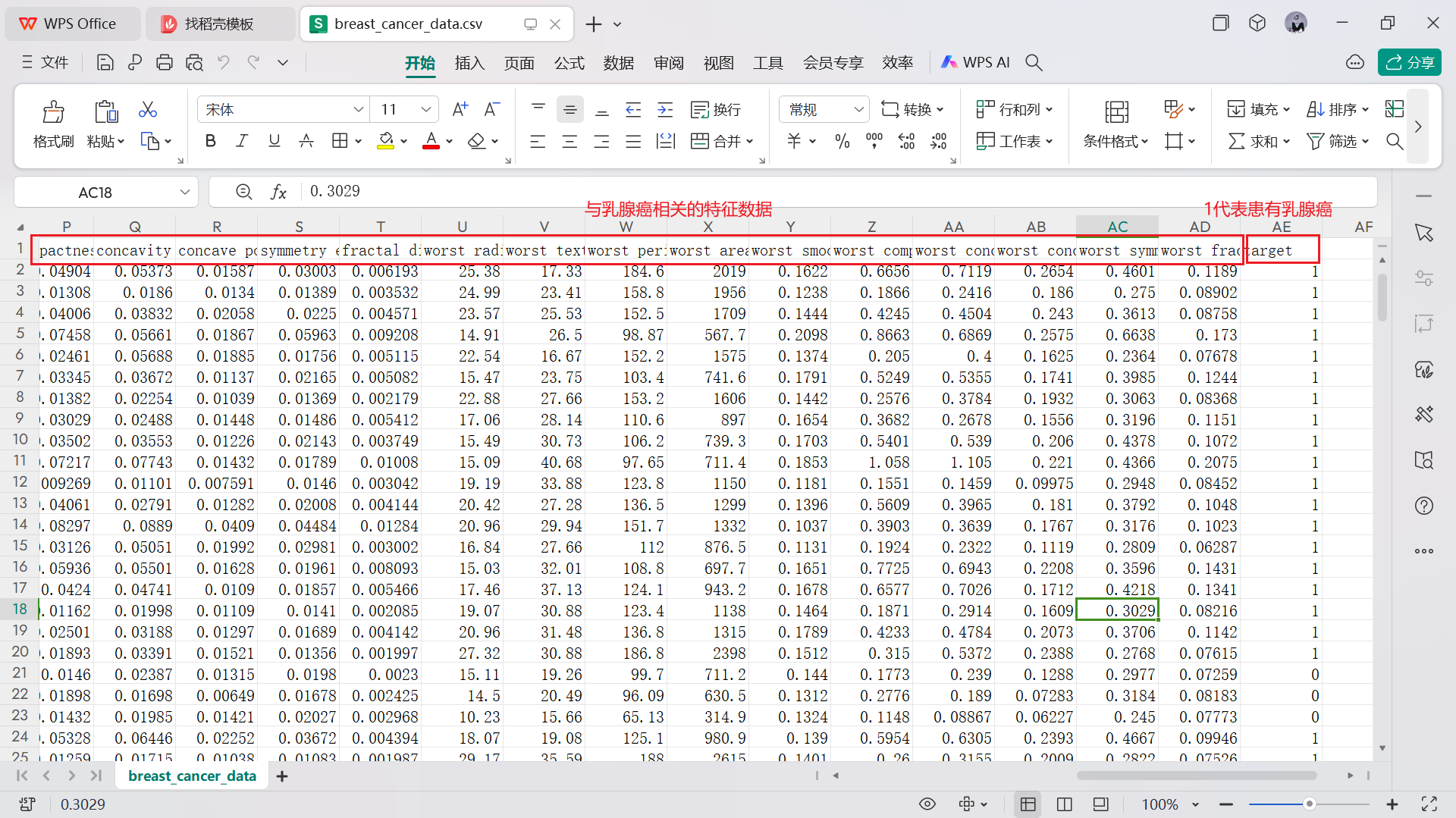
Task: Open the number format 常规 dropdown
Action: [858, 110]
